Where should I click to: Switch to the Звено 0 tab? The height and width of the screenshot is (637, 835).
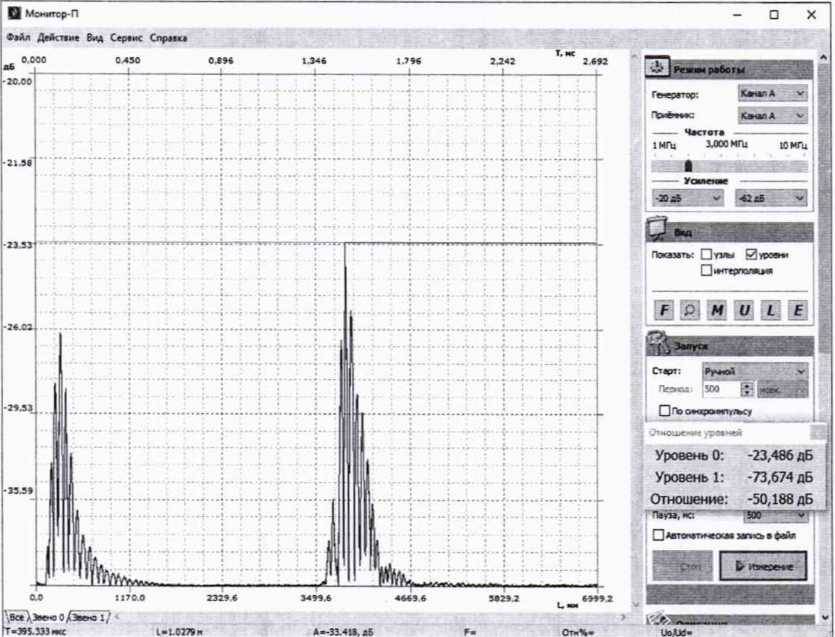[x=47, y=617]
